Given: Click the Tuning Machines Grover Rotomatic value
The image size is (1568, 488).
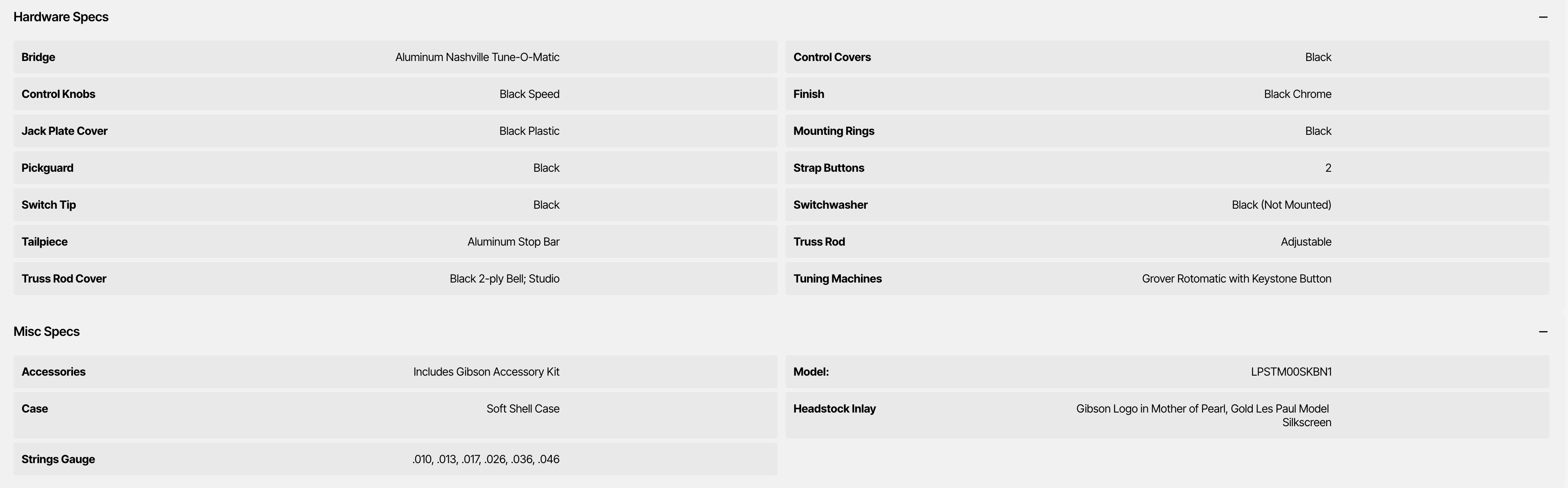Looking at the screenshot, I should tap(1236, 279).
